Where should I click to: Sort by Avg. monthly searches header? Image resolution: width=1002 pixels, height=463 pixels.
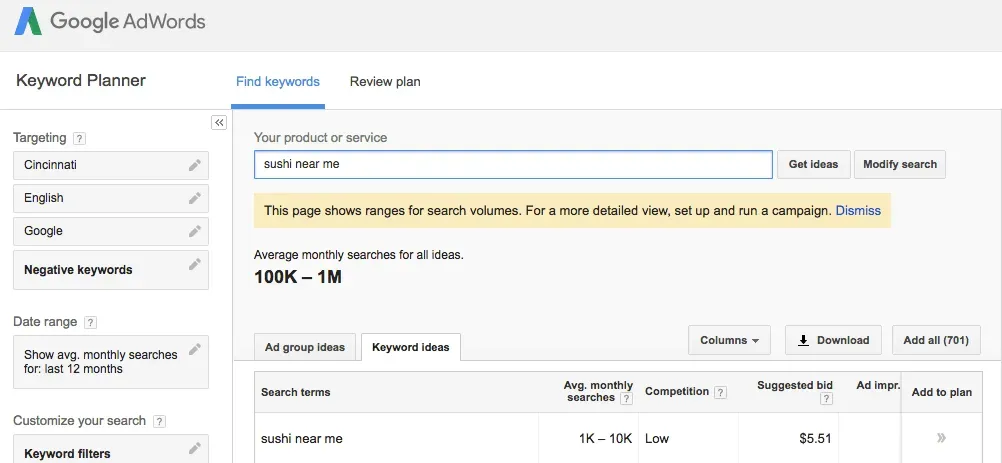[598, 391]
